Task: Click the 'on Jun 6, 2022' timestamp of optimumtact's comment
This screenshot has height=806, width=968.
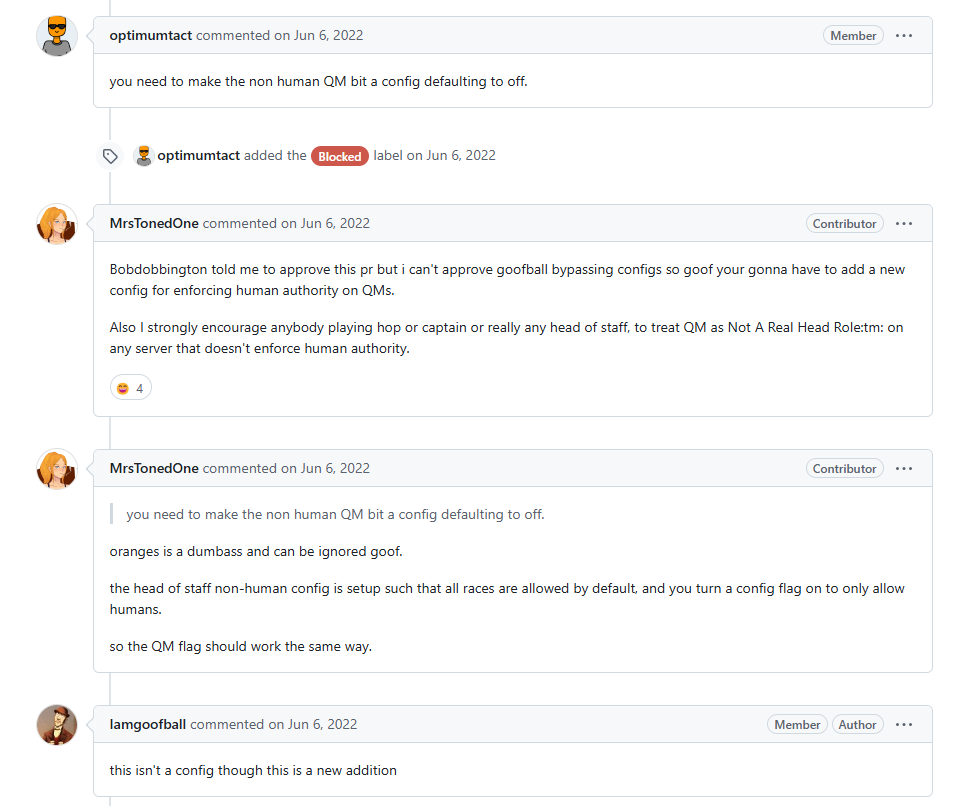Action: point(319,35)
